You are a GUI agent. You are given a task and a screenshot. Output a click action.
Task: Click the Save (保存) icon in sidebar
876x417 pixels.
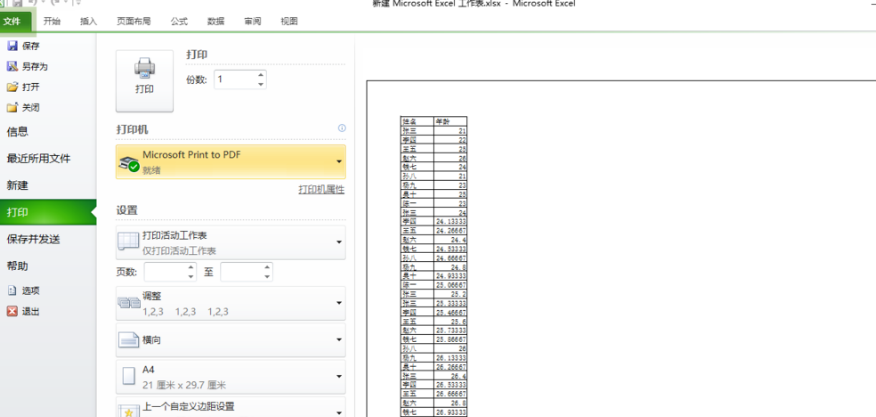[x=13, y=46]
